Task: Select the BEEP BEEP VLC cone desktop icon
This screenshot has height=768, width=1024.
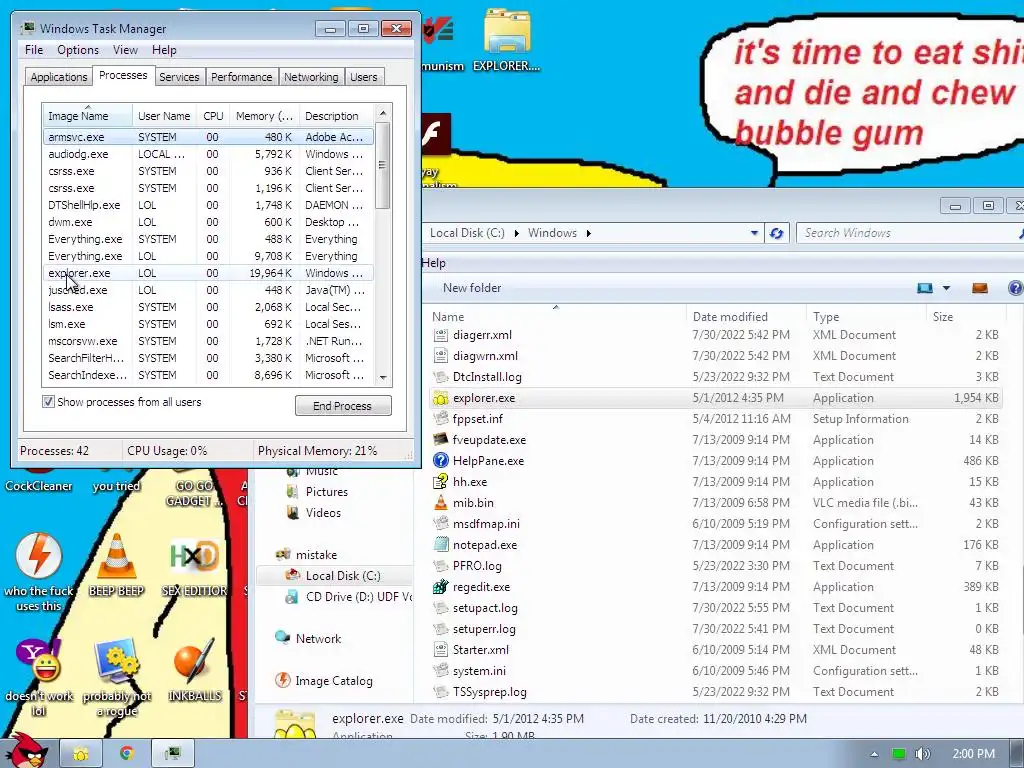Action: (x=116, y=565)
